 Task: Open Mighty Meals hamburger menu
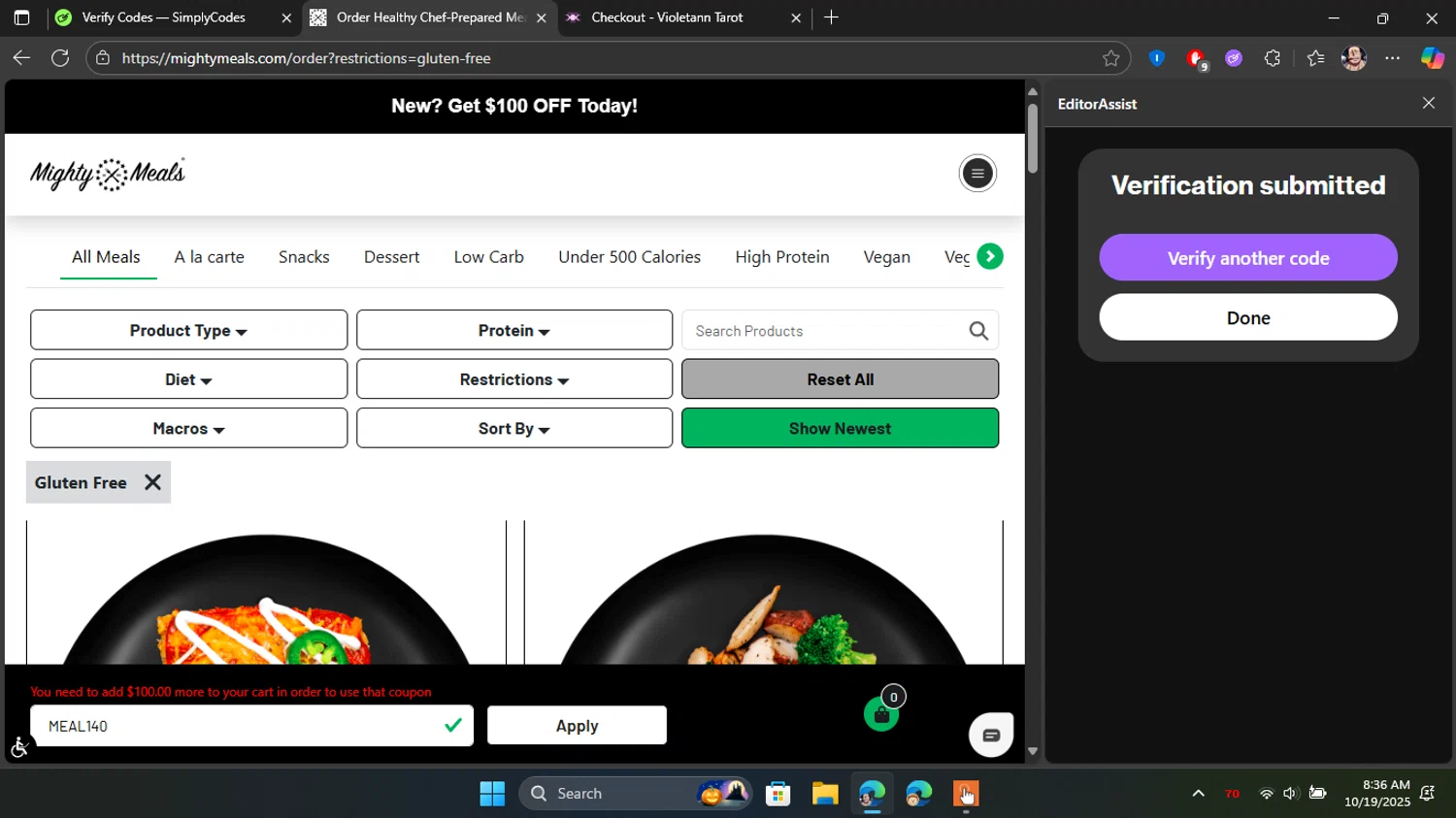(x=977, y=174)
